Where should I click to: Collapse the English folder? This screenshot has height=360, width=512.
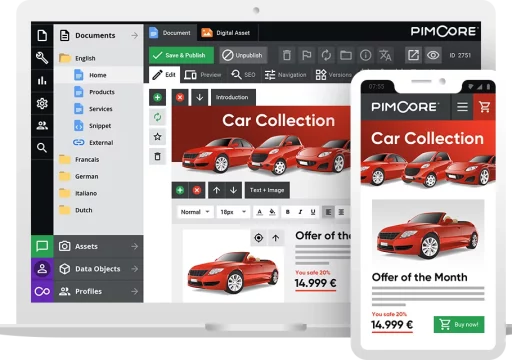click(x=65, y=58)
